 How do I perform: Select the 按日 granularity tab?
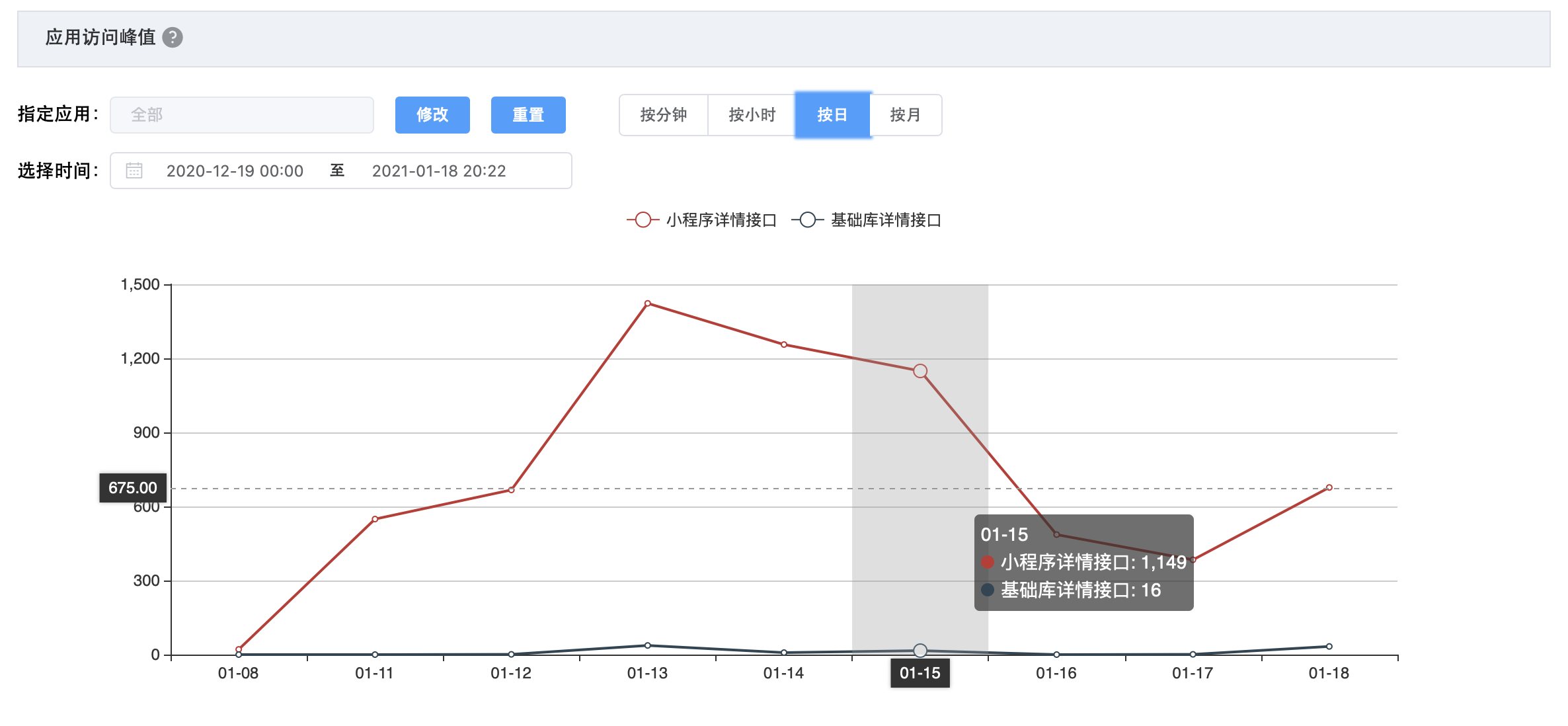click(x=832, y=115)
